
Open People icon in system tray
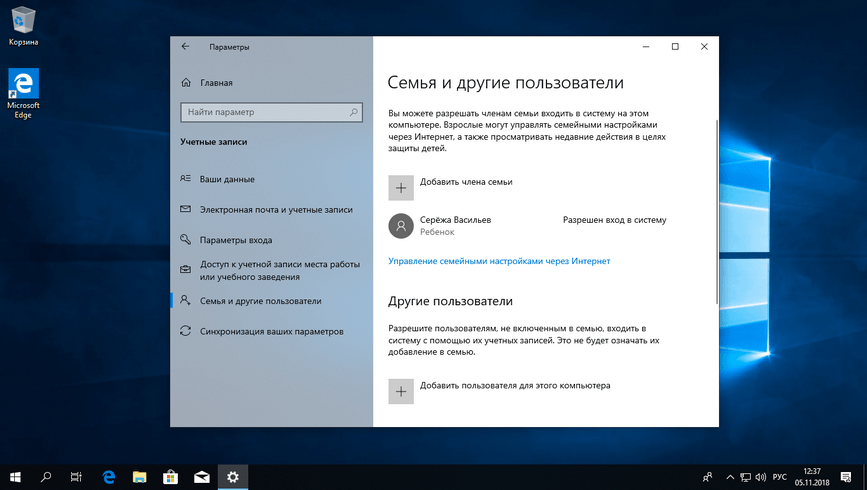click(x=707, y=477)
